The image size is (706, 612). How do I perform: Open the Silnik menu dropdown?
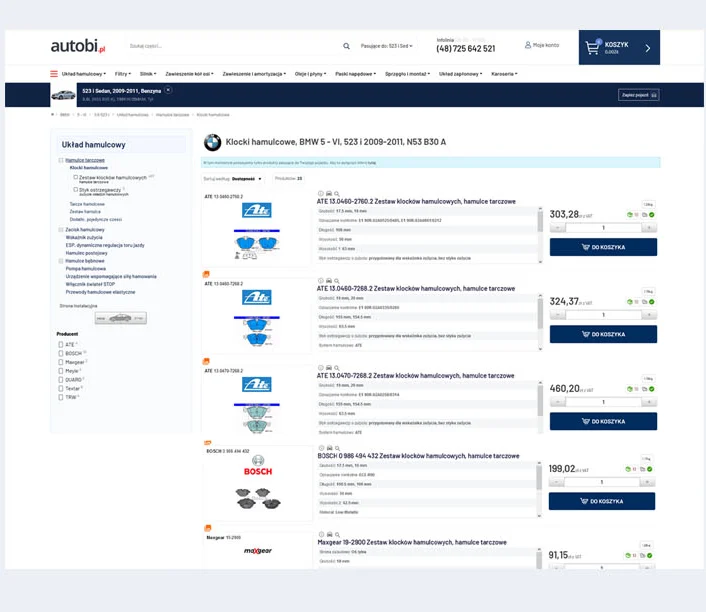[x=148, y=74]
